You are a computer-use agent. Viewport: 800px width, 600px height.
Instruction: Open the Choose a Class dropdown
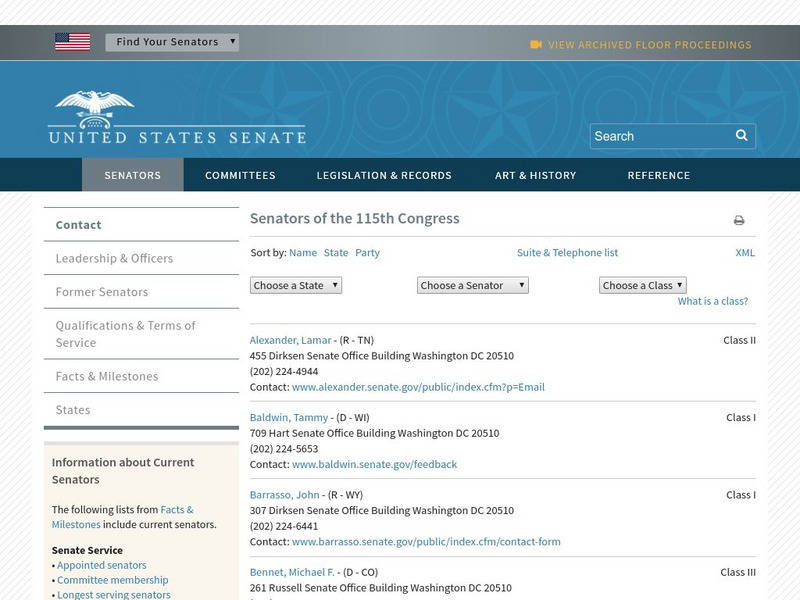point(641,284)
